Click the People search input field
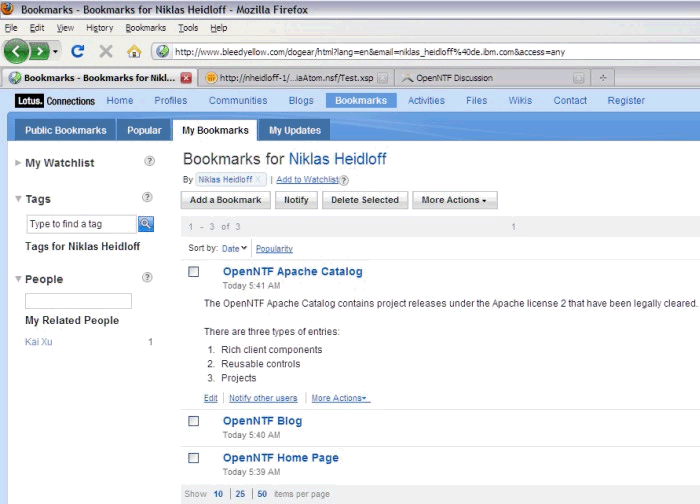This screenshot has height=504, width=700. [x=79, y=301]
